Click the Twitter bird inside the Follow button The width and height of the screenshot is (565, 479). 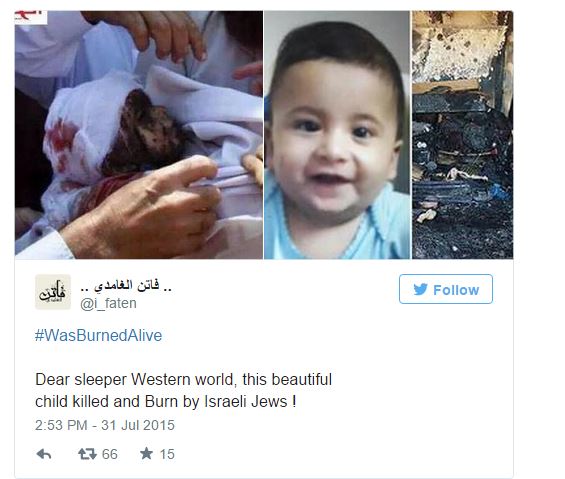(421, 289)
